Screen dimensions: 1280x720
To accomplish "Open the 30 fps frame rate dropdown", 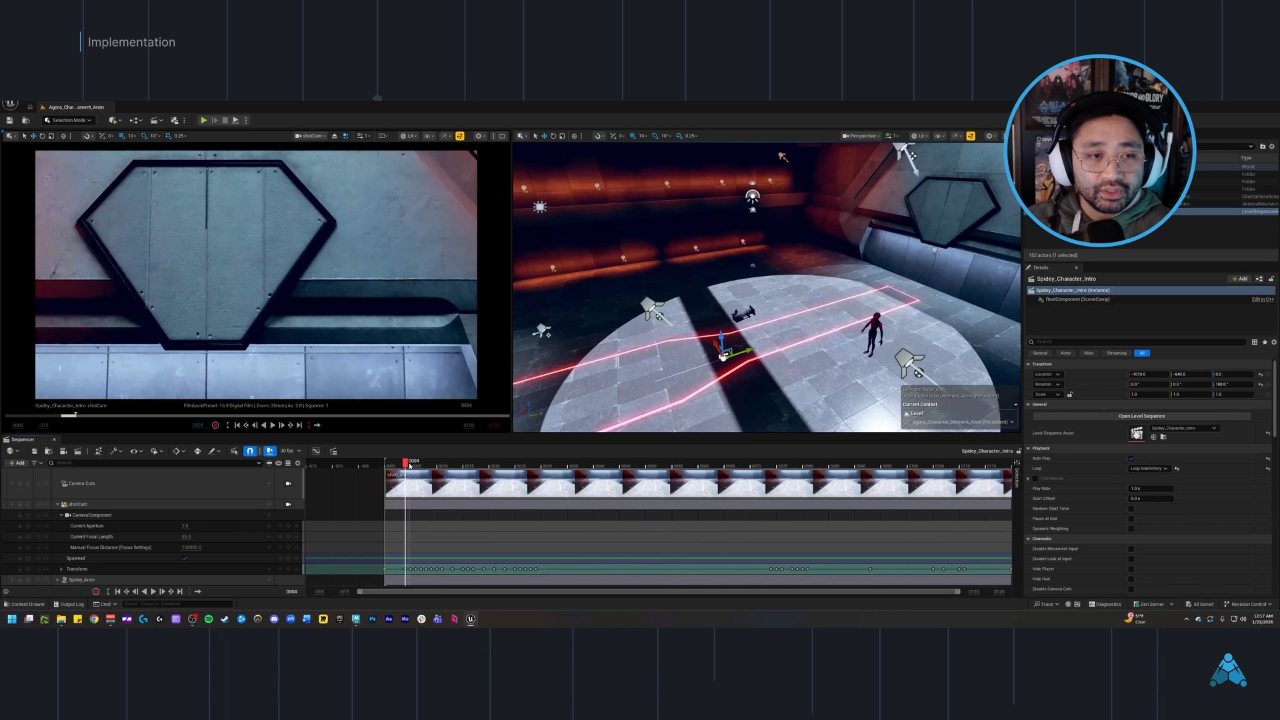I will click(x=291, y=451).
